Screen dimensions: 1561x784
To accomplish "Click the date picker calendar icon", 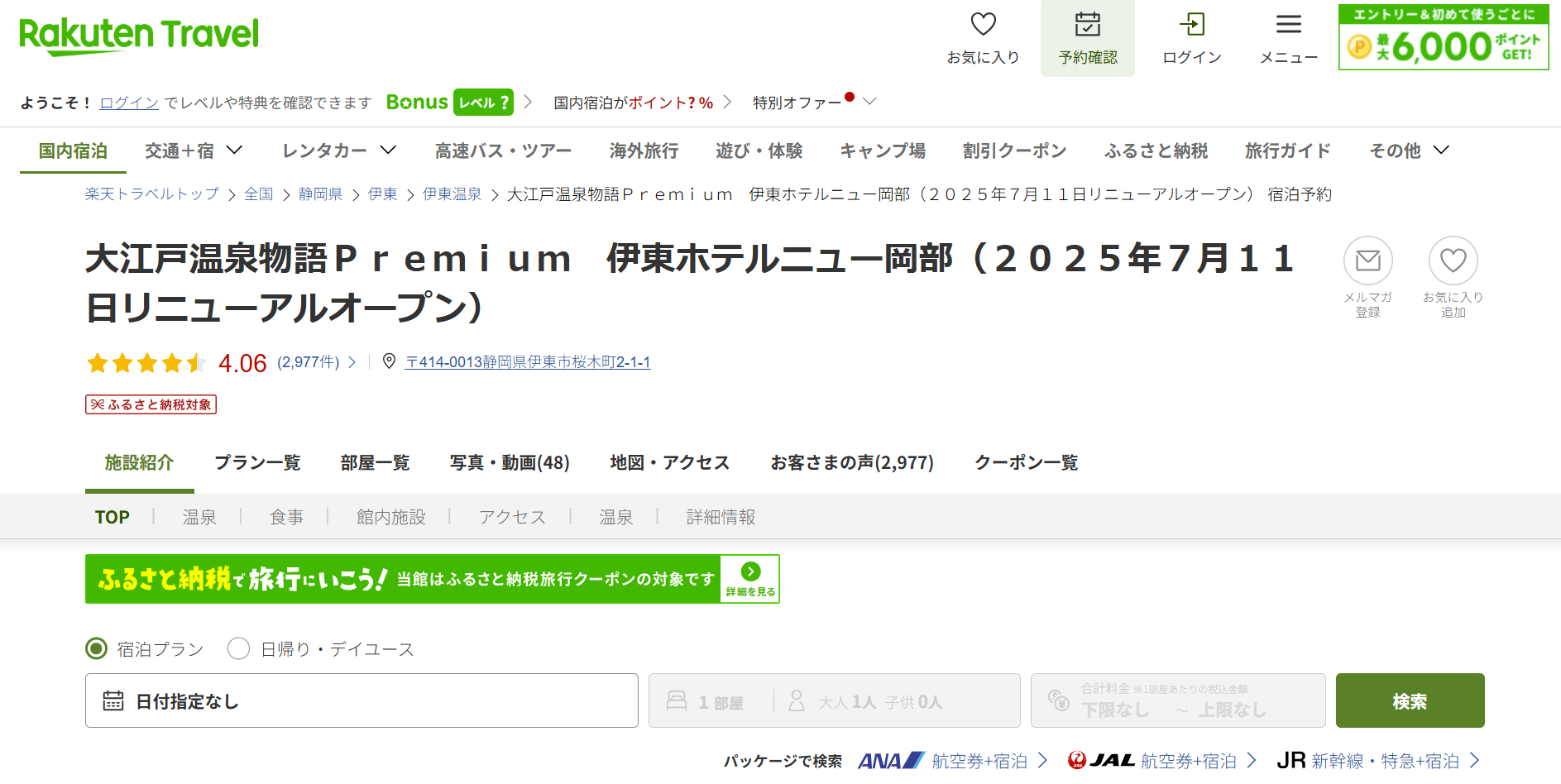I will 114,700.
